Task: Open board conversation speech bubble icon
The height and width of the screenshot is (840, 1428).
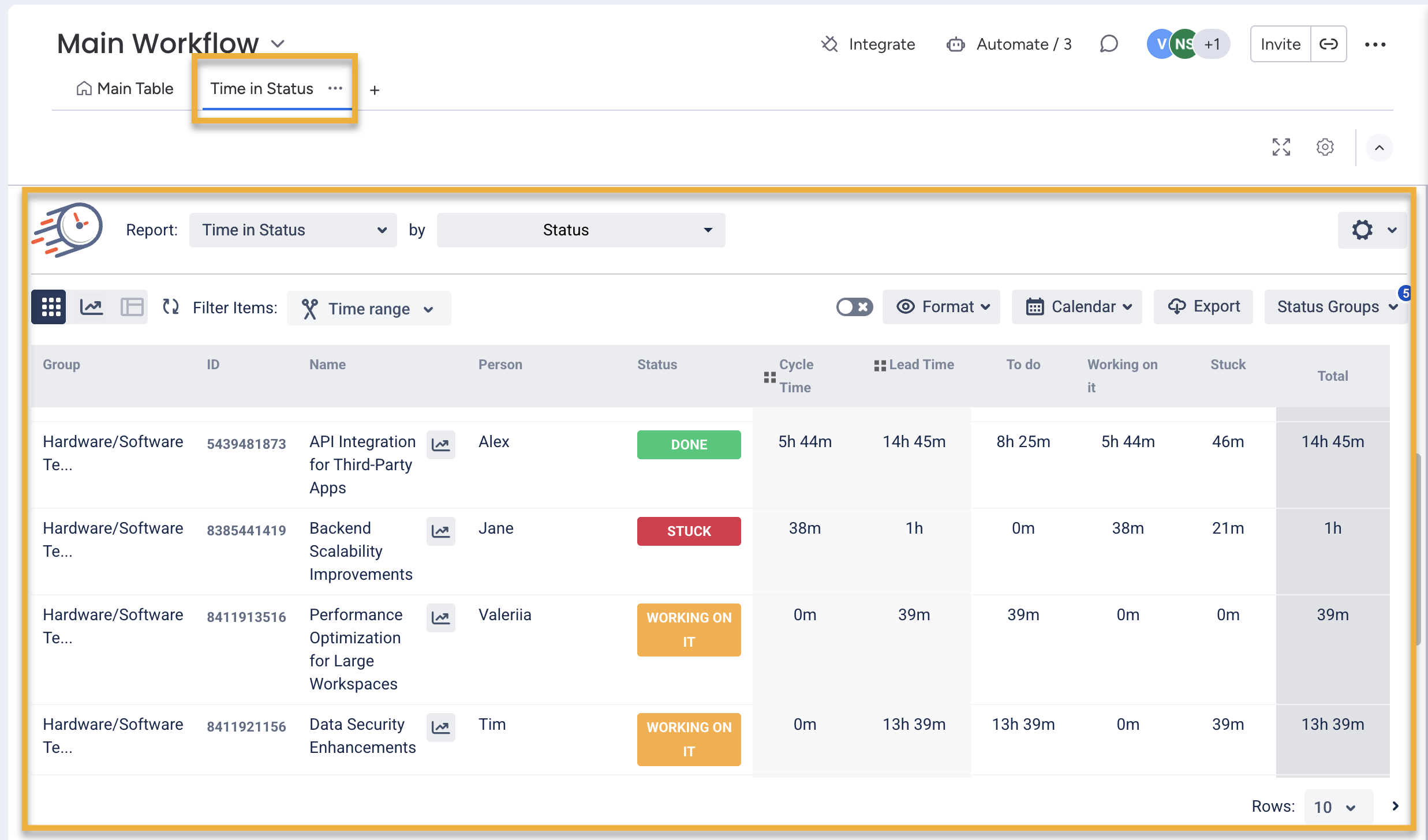Action: [x=1108, y=44]
